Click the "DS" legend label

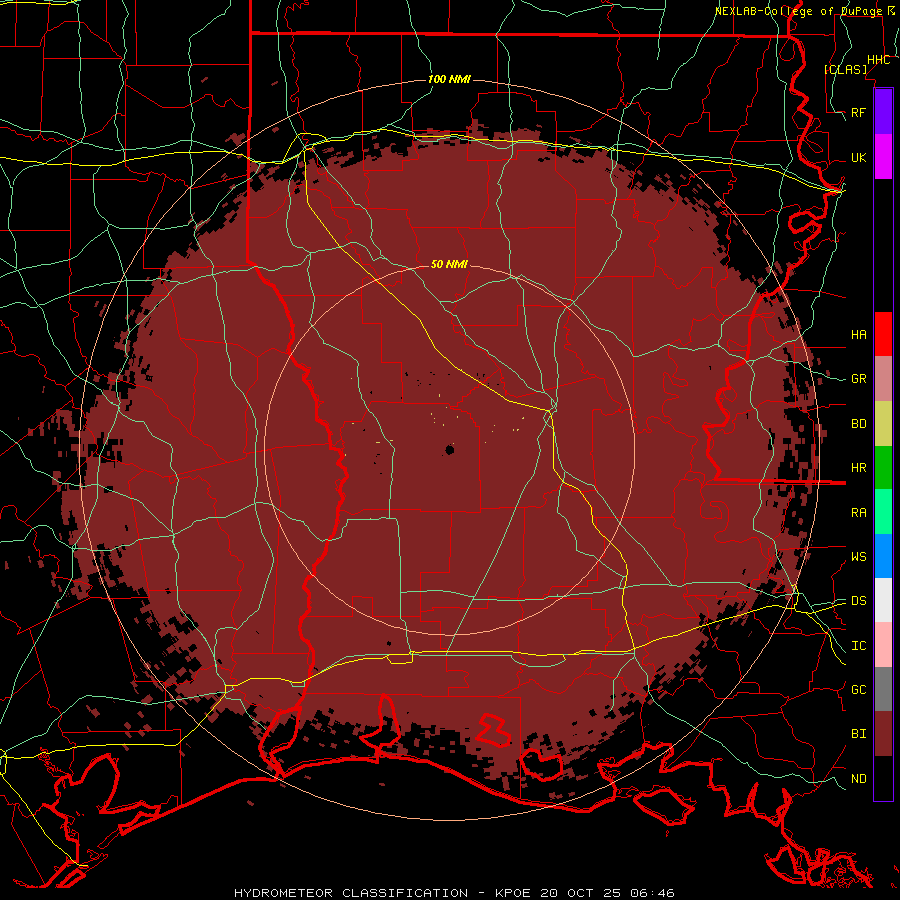click(858, 601)
